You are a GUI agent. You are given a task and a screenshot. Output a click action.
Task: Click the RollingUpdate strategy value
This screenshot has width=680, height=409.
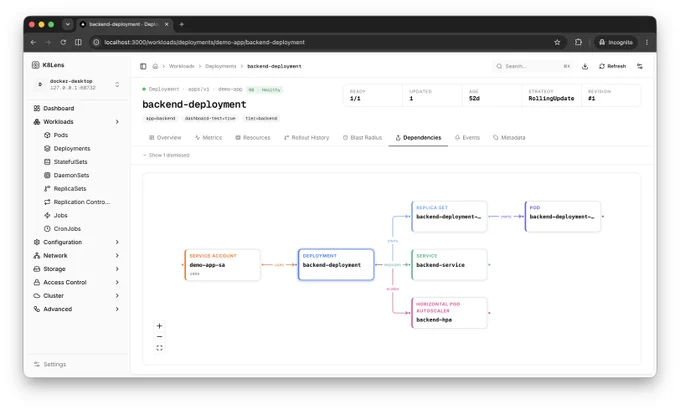click(551, 99)
